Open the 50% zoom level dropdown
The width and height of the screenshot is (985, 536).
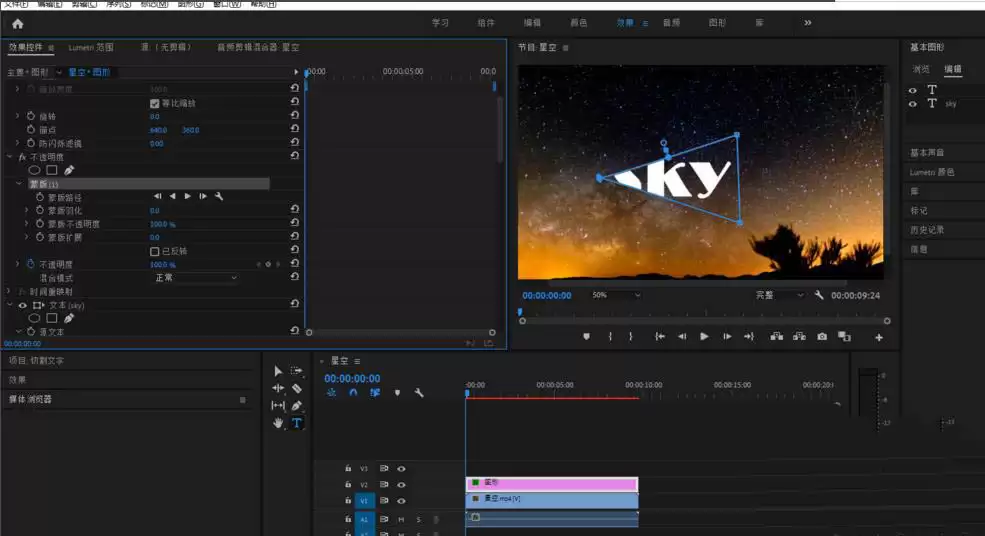coord(616,295)
